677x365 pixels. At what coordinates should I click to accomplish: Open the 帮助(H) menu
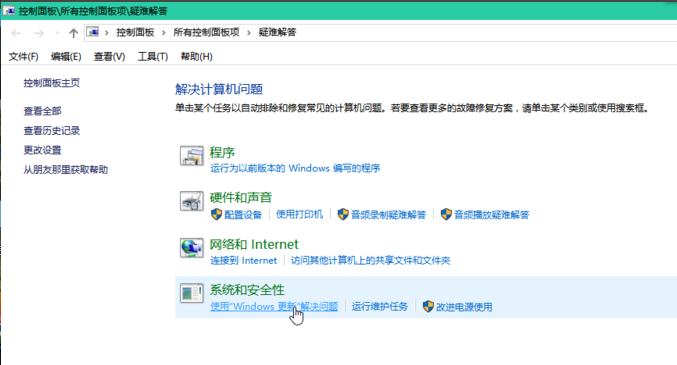point(196,57)
